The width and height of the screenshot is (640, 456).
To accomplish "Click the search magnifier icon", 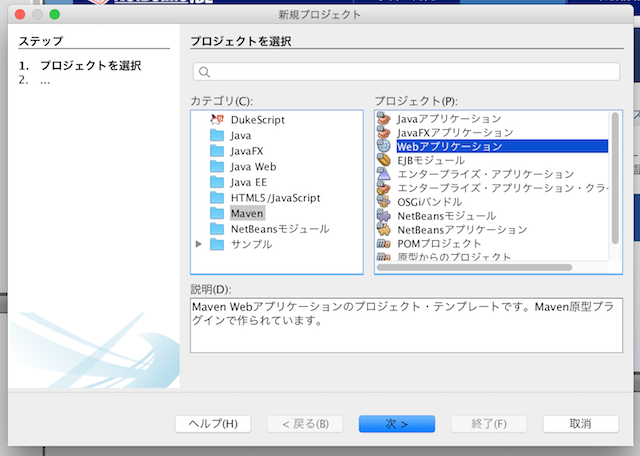I will [x=204, y=72].
